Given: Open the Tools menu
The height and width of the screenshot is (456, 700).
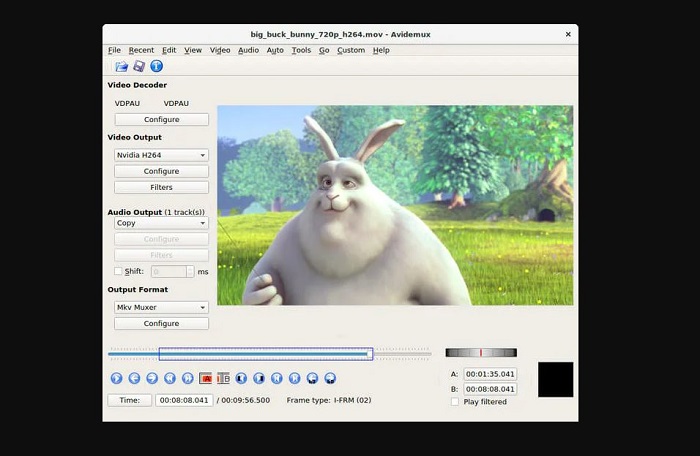Looking at the screenshot, I should click(301, 50).
